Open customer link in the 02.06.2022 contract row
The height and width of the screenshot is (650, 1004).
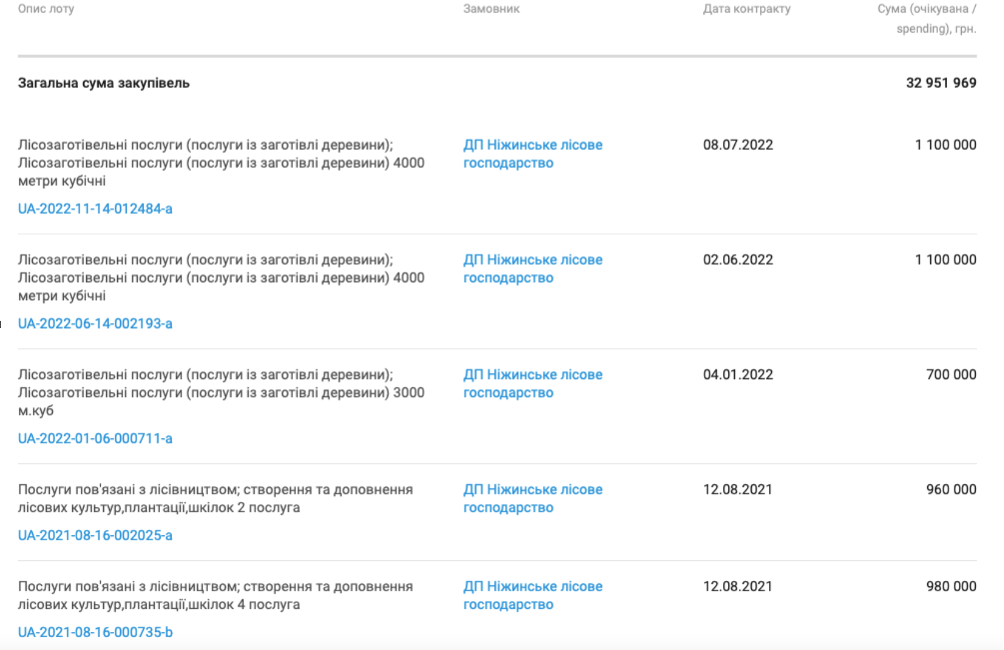pos(532,269)
